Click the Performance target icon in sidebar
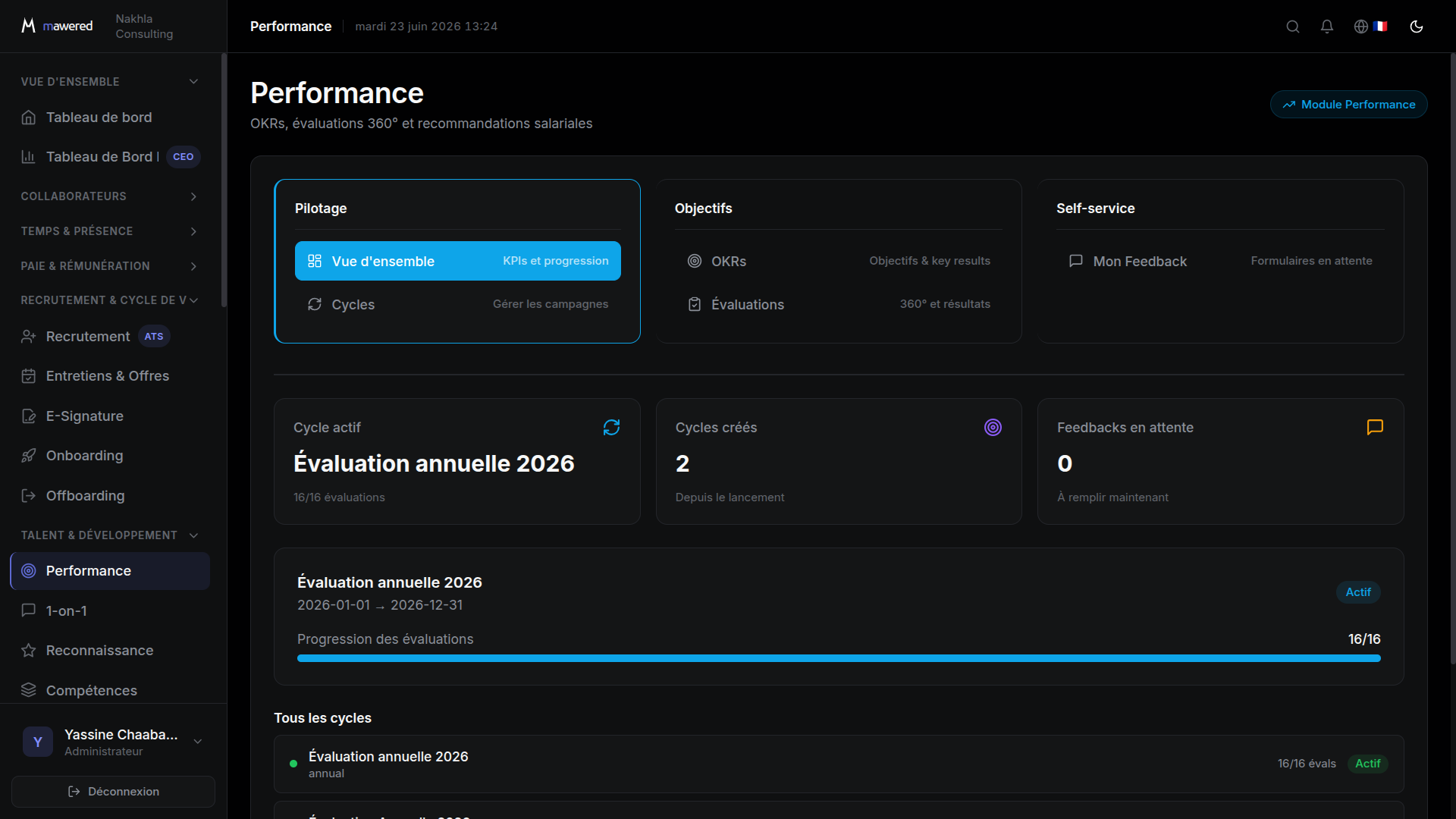 coord(29,571)
